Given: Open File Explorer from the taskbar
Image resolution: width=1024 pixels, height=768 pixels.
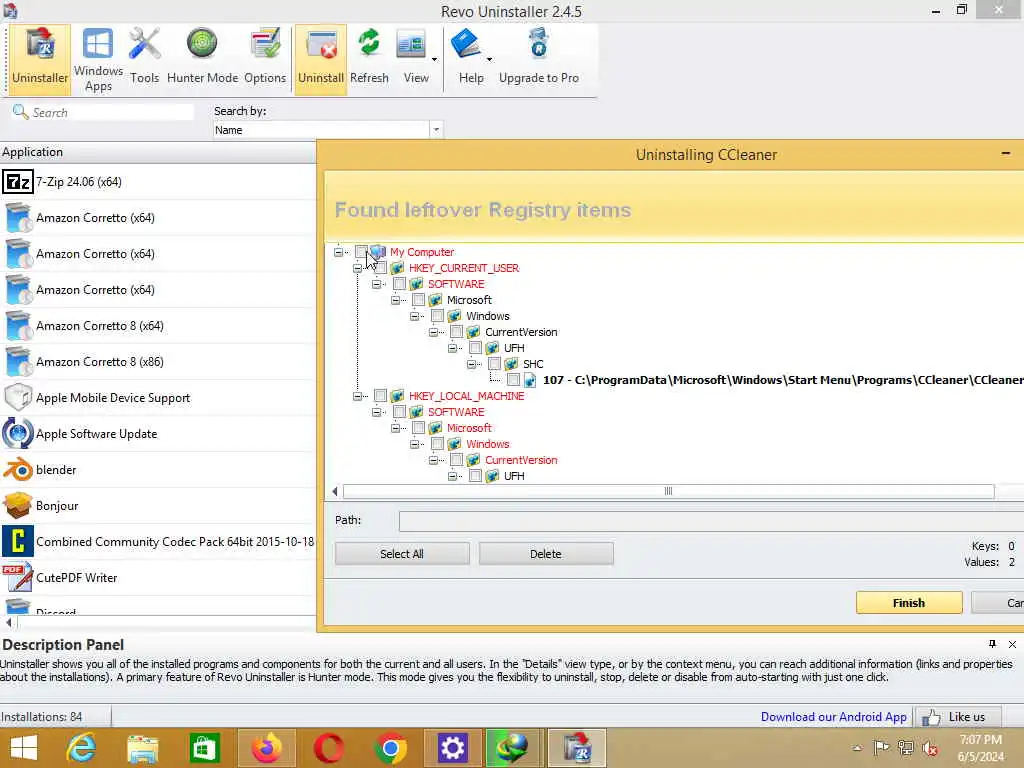Looking at the screenshot, I should point(142,748).
